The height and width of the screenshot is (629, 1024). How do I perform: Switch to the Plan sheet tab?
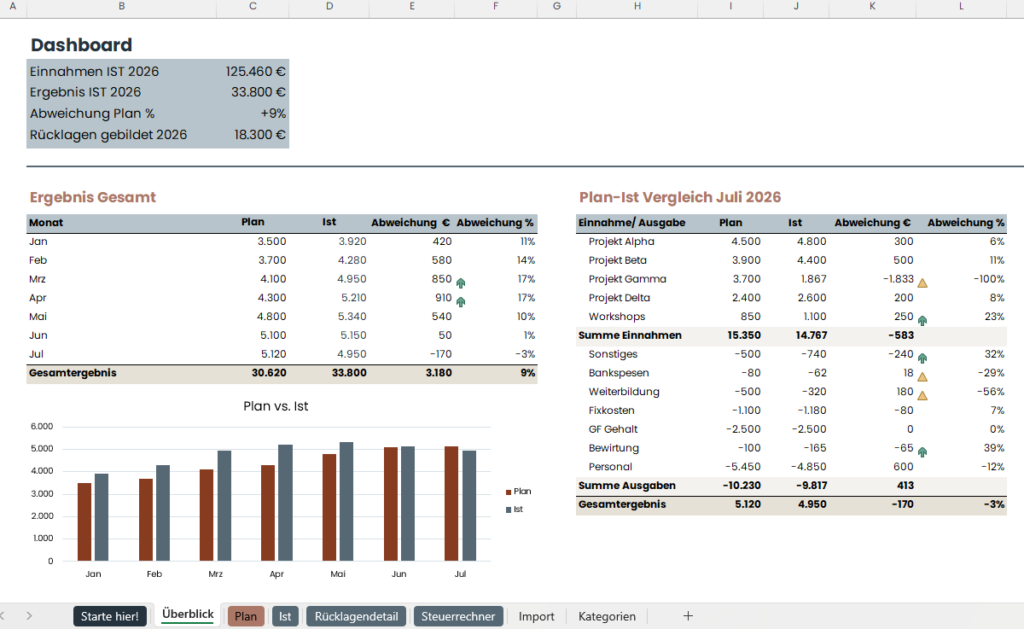[246, 617]
